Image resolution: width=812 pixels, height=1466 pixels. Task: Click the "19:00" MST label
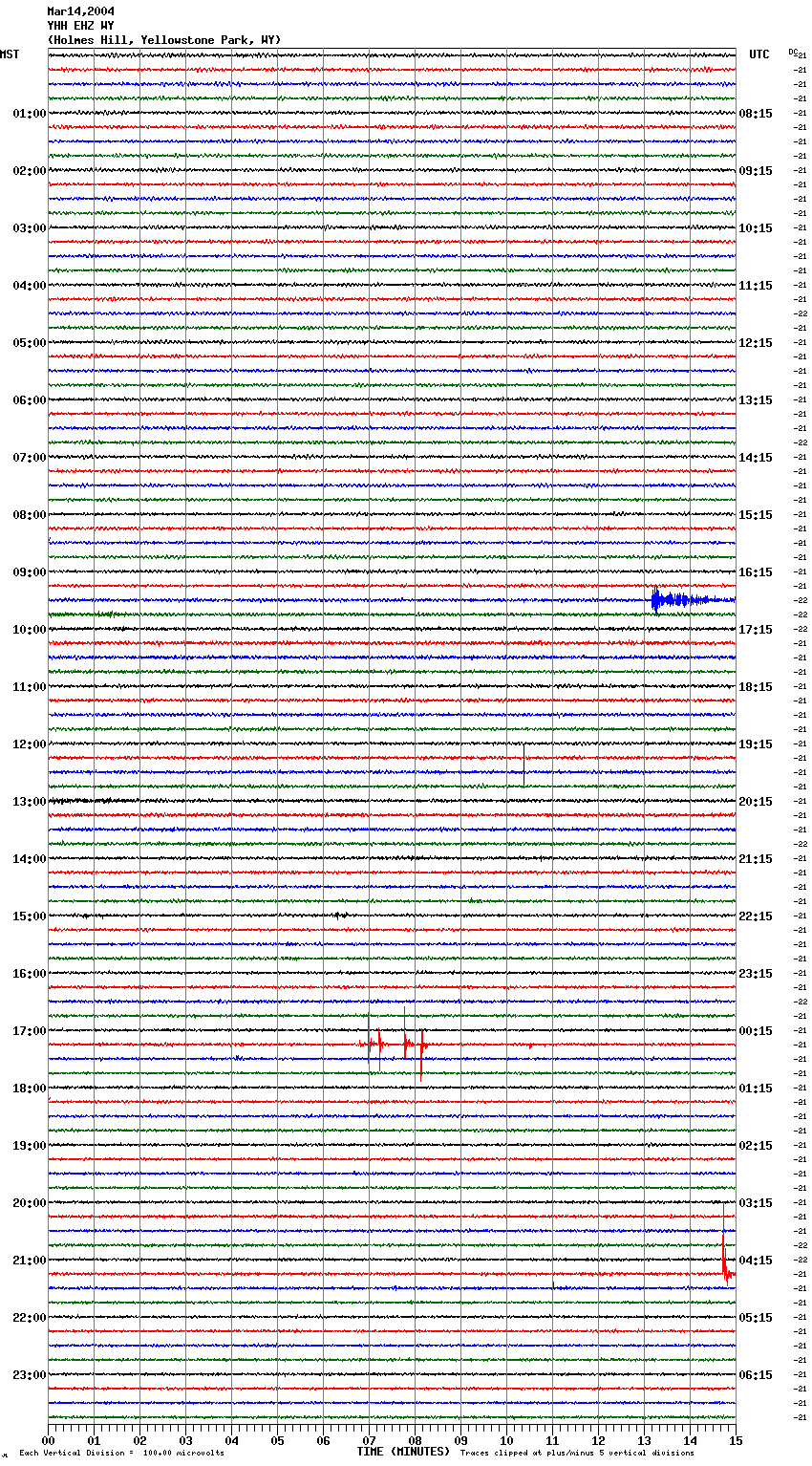click(29, 1146)
